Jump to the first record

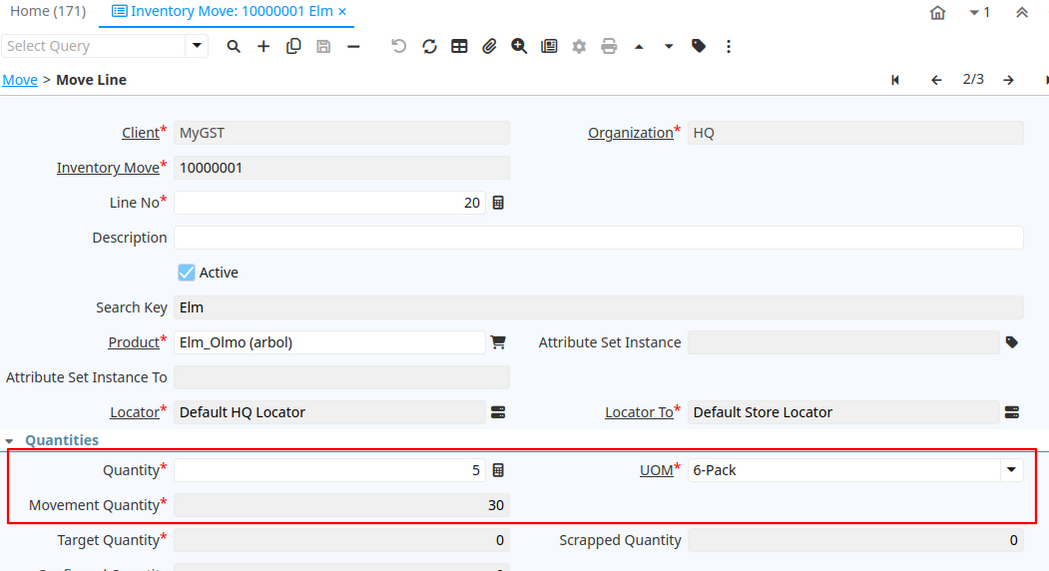click(x=895, y=80)
